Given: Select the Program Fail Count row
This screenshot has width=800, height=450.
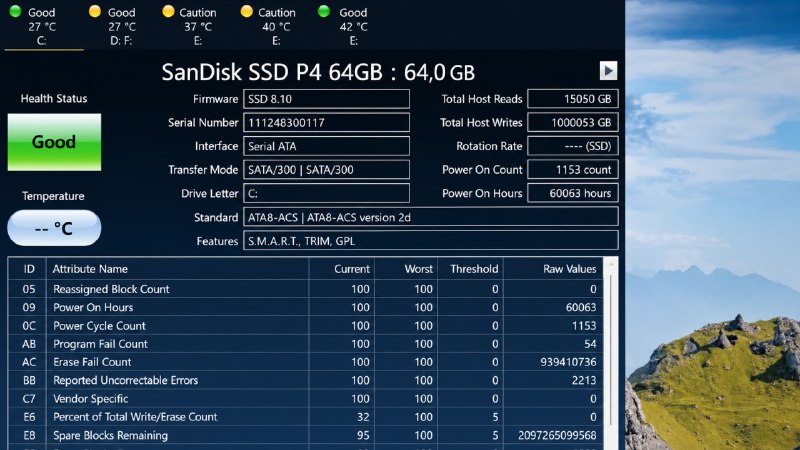Looking at the screenshot, I should click(x=305, y=344).
